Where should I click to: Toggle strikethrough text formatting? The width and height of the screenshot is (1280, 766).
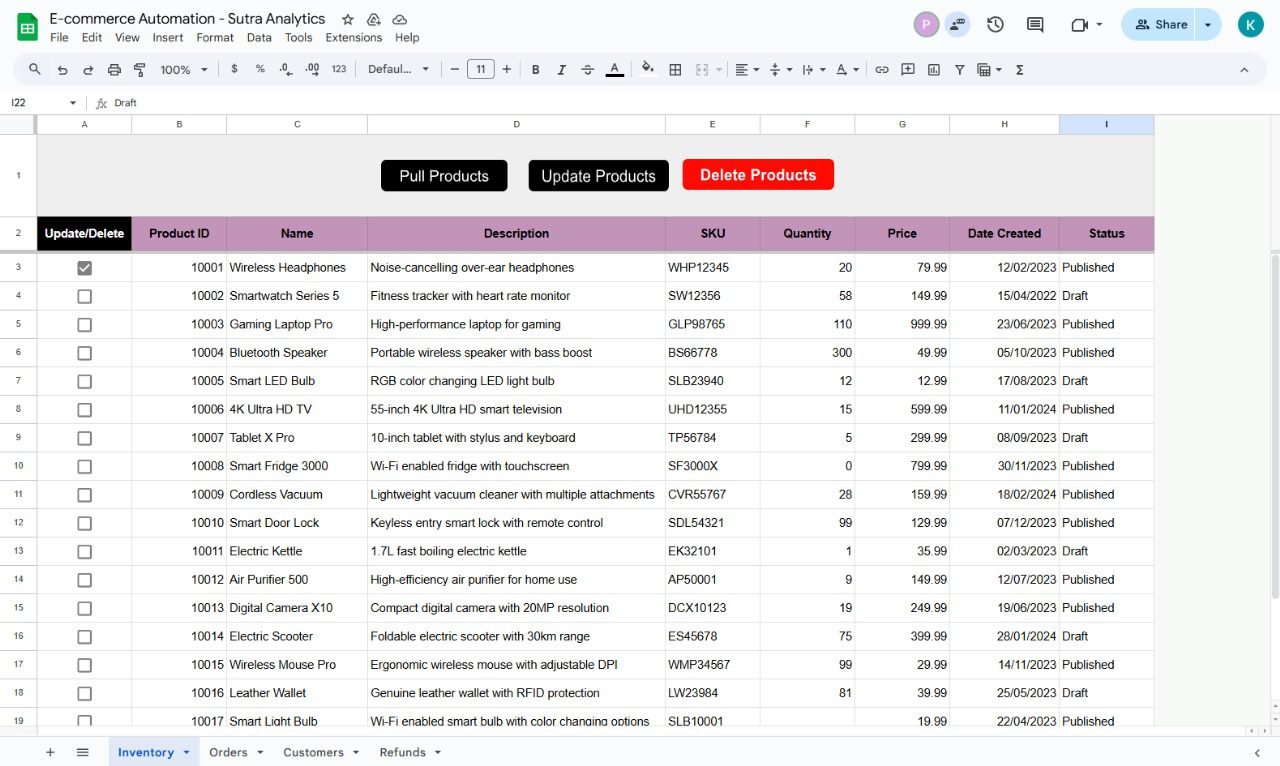(x=588, y=70)
